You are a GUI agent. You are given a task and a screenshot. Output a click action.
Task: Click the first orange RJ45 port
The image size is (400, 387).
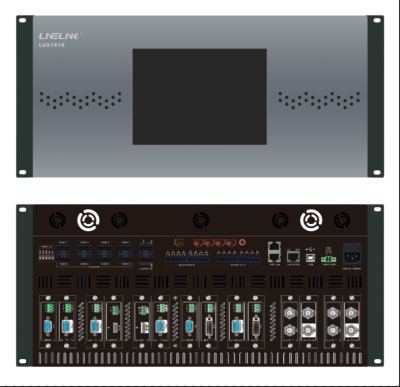198,242
